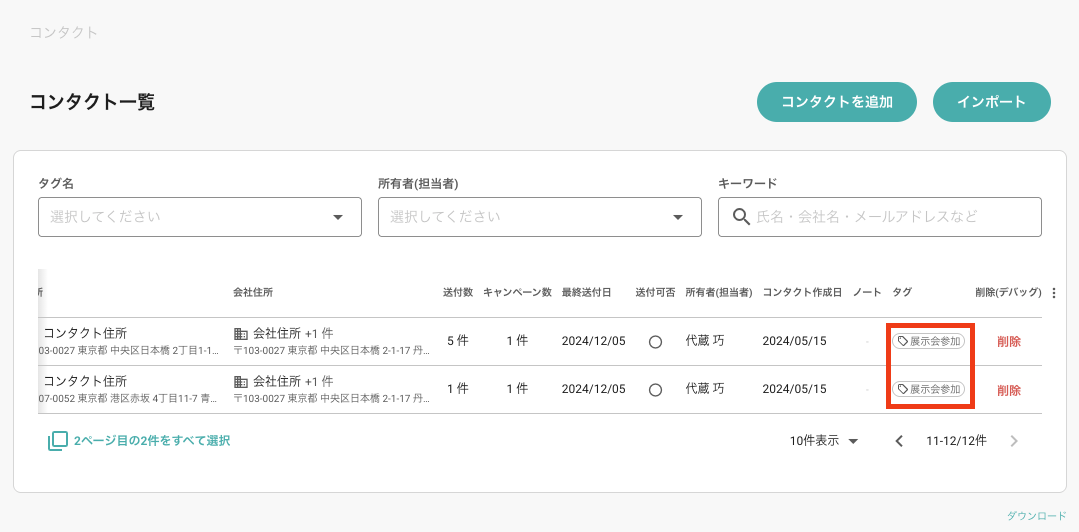Open the 10件表示 page size dropdown
1079x532 pixels.
click(824, 441)
